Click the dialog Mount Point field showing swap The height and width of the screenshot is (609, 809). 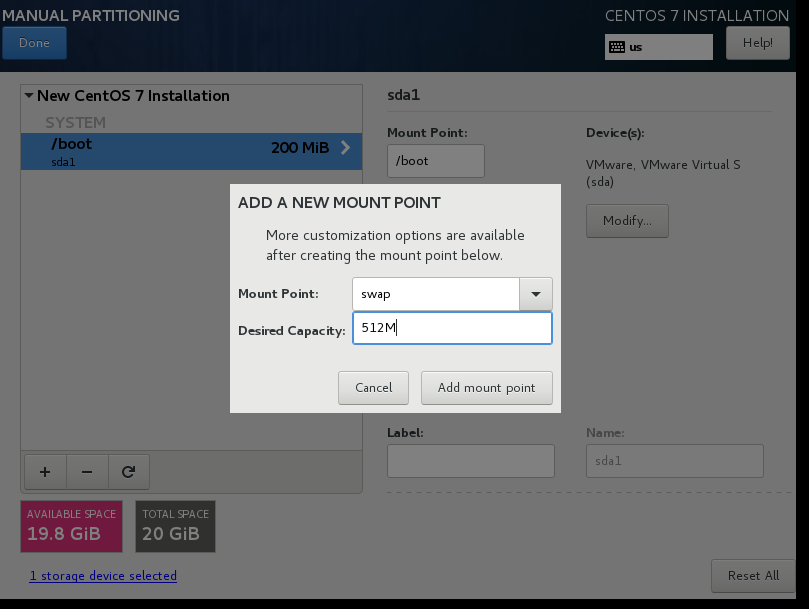click(436, 294)
